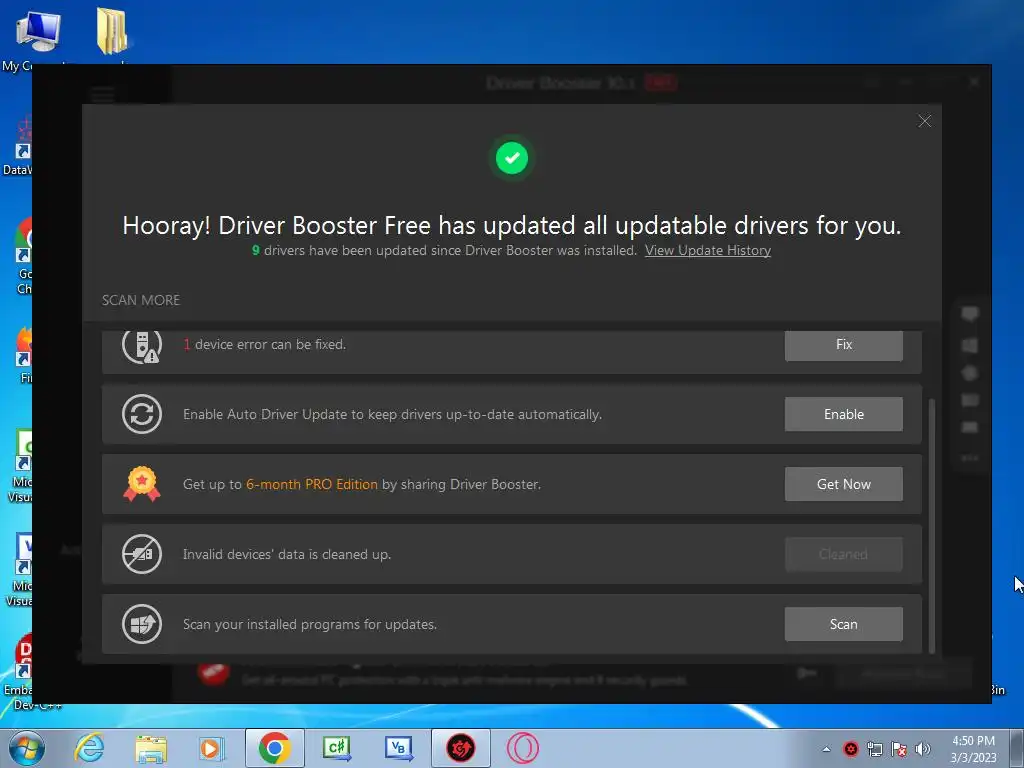Image resolution: width=1024 pixels, height=768 pixels.
Task: Click the device error USB warning icon
Action: tap(142, 346)
